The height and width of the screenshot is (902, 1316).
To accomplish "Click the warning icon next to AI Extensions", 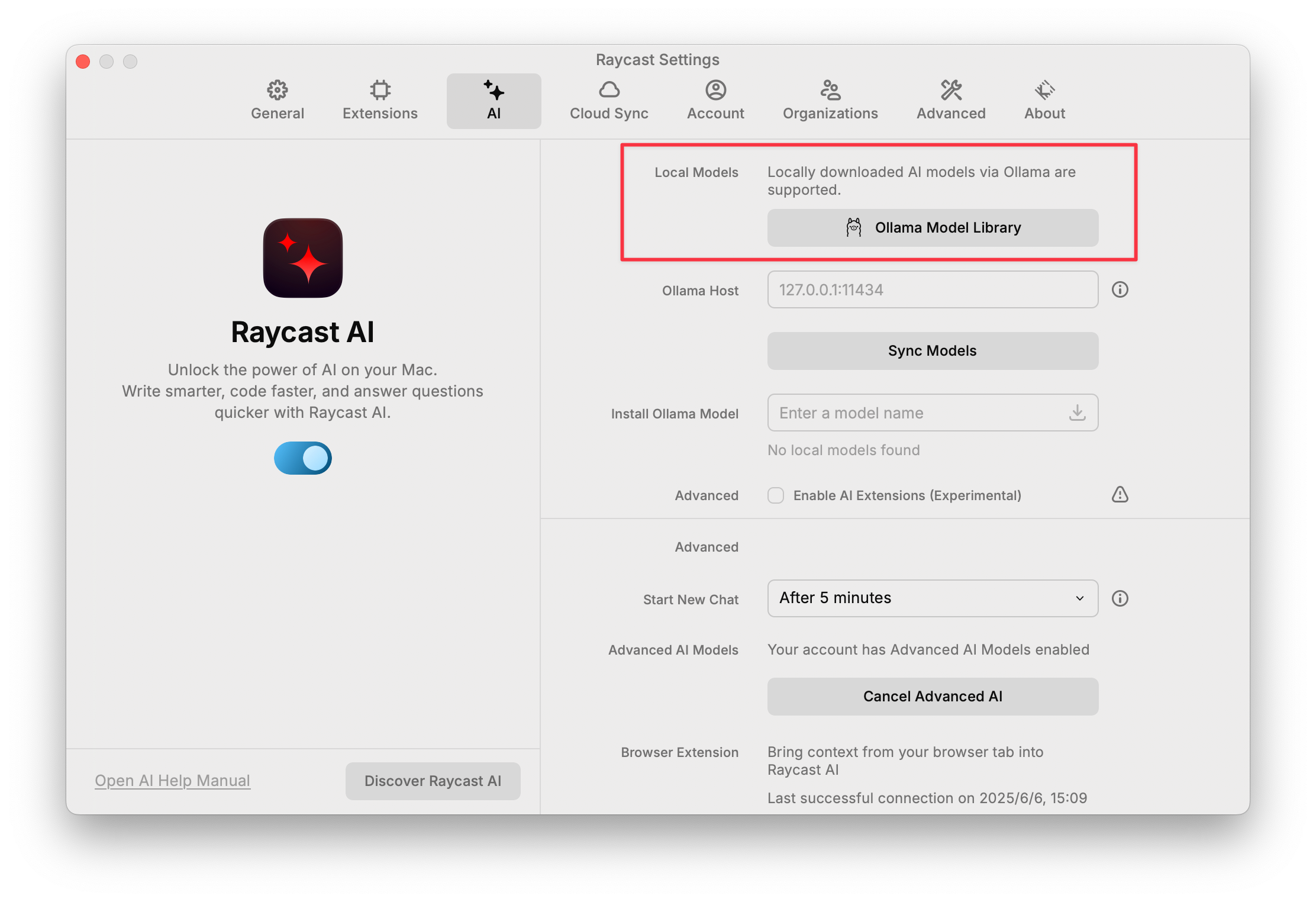I will (1120, 495).
